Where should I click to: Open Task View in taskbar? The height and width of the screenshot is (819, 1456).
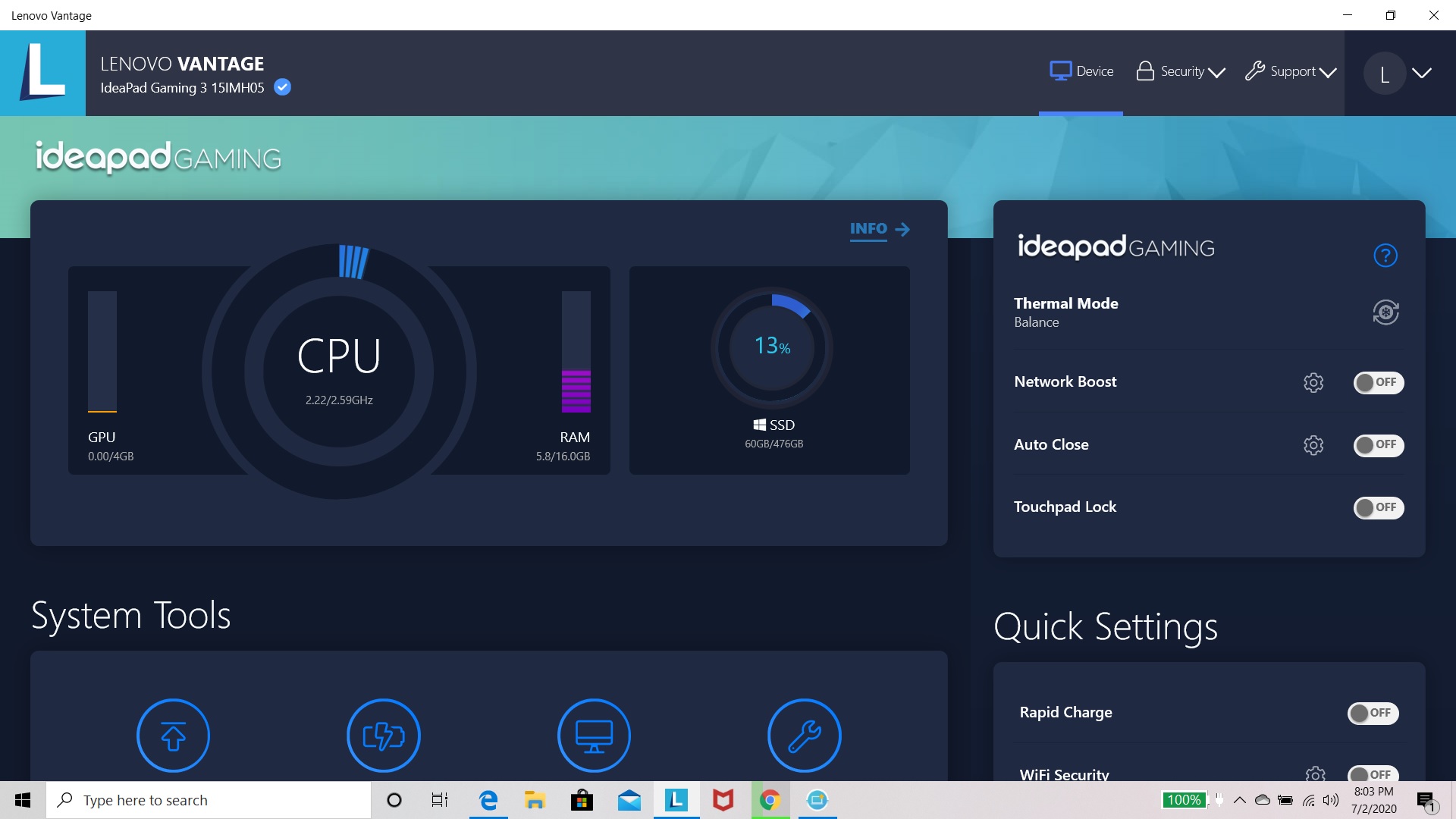[440, 800]
